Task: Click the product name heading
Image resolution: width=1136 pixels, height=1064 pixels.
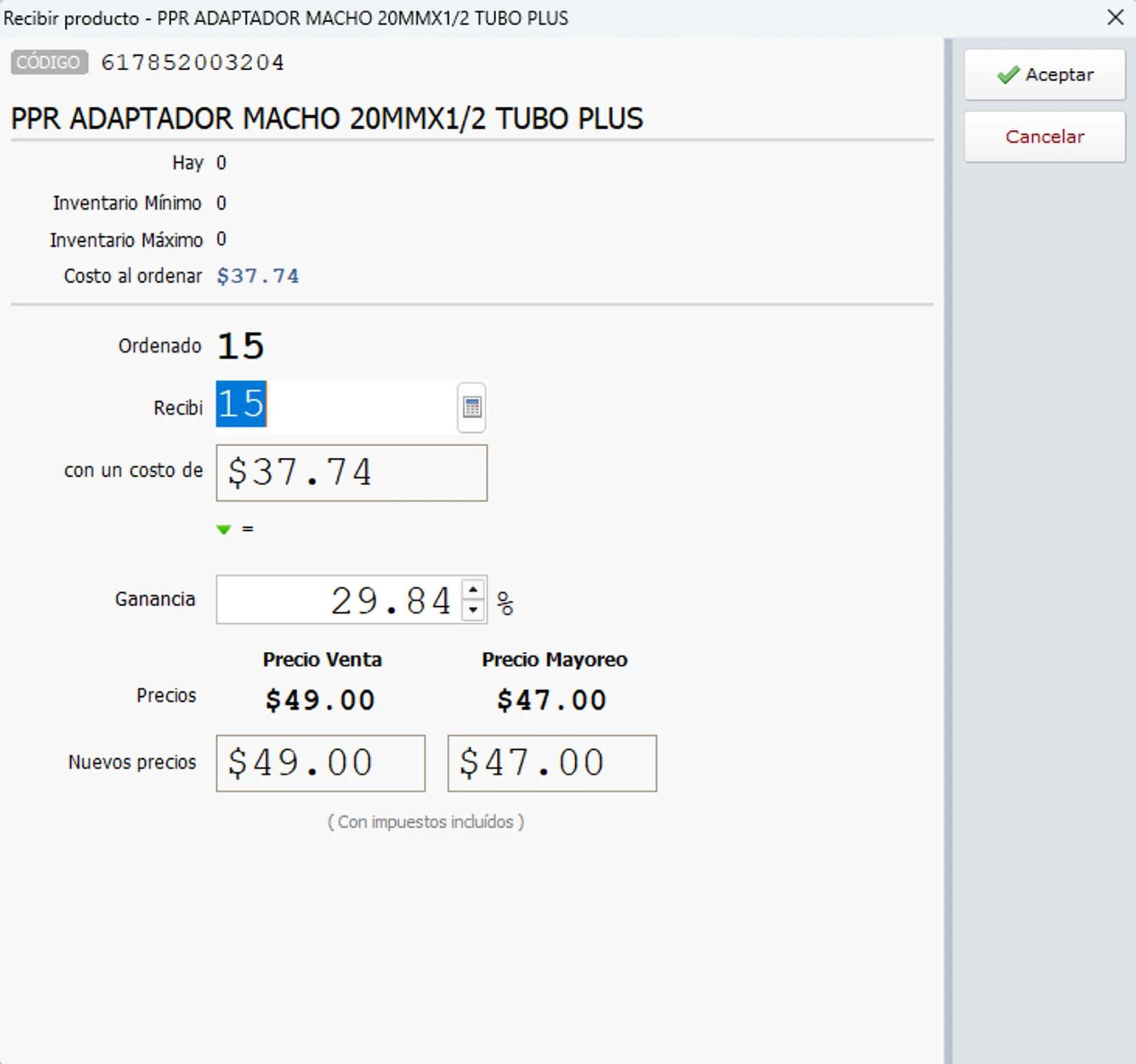Action: tap(326, 119)
